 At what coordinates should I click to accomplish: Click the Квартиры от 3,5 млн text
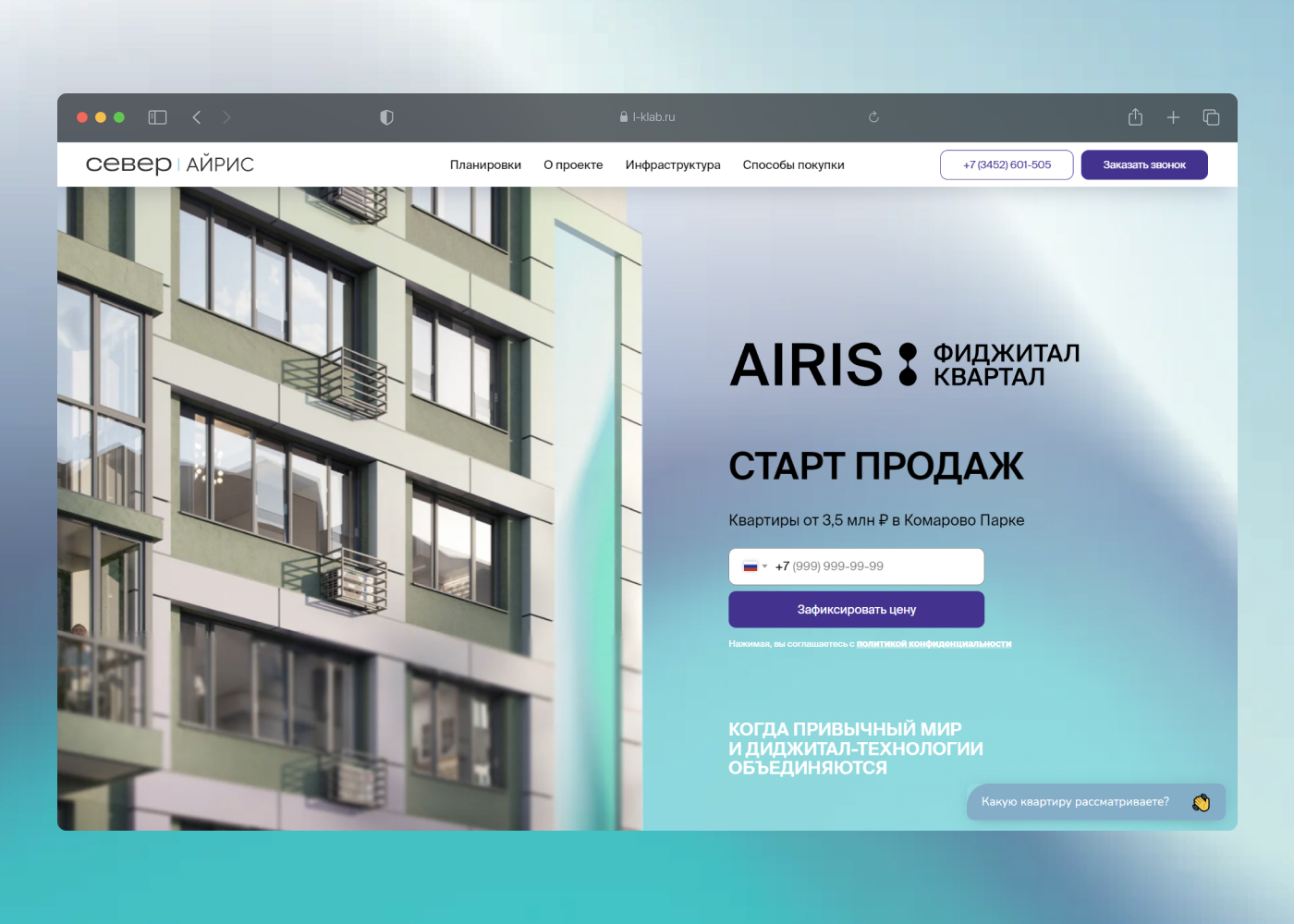click(x=876, y=520)
